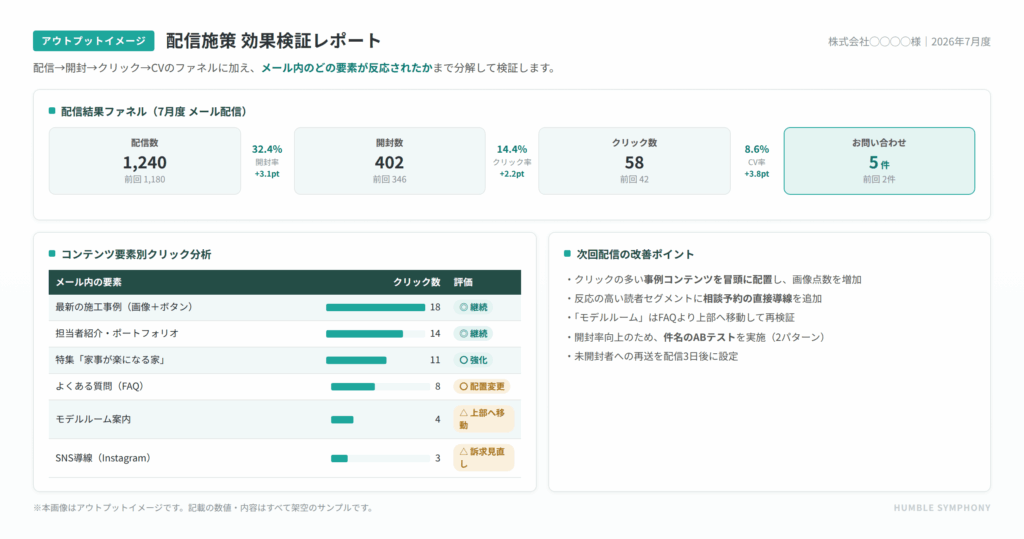The width and height of the screenshot is (1024, 539).
Task: Click the 株式会社〇〇〇〇様｜2026年7月度 label
Action: 909,41
